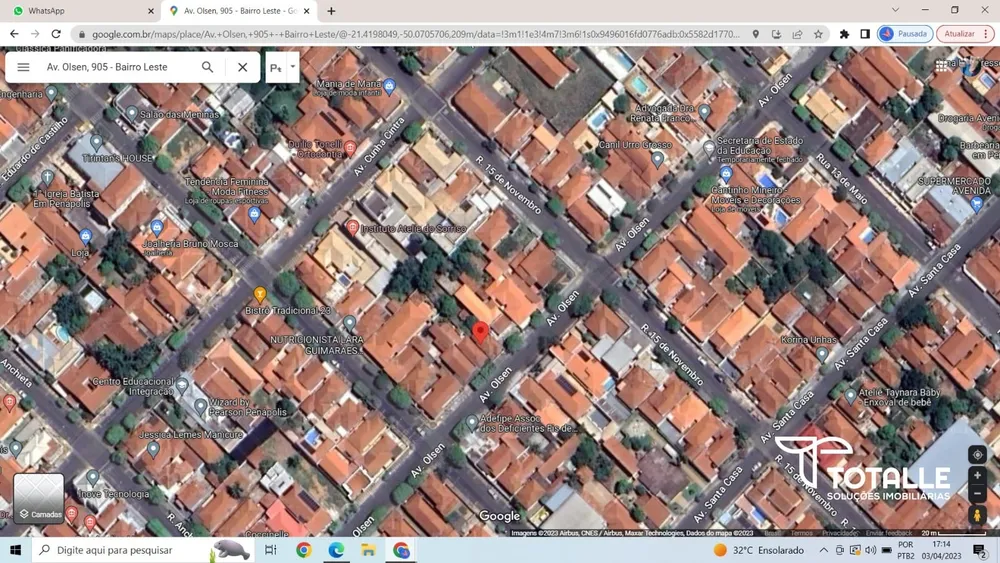Click Enviar feedback link
Screen dimensions: 1000x563
[889, 533]
